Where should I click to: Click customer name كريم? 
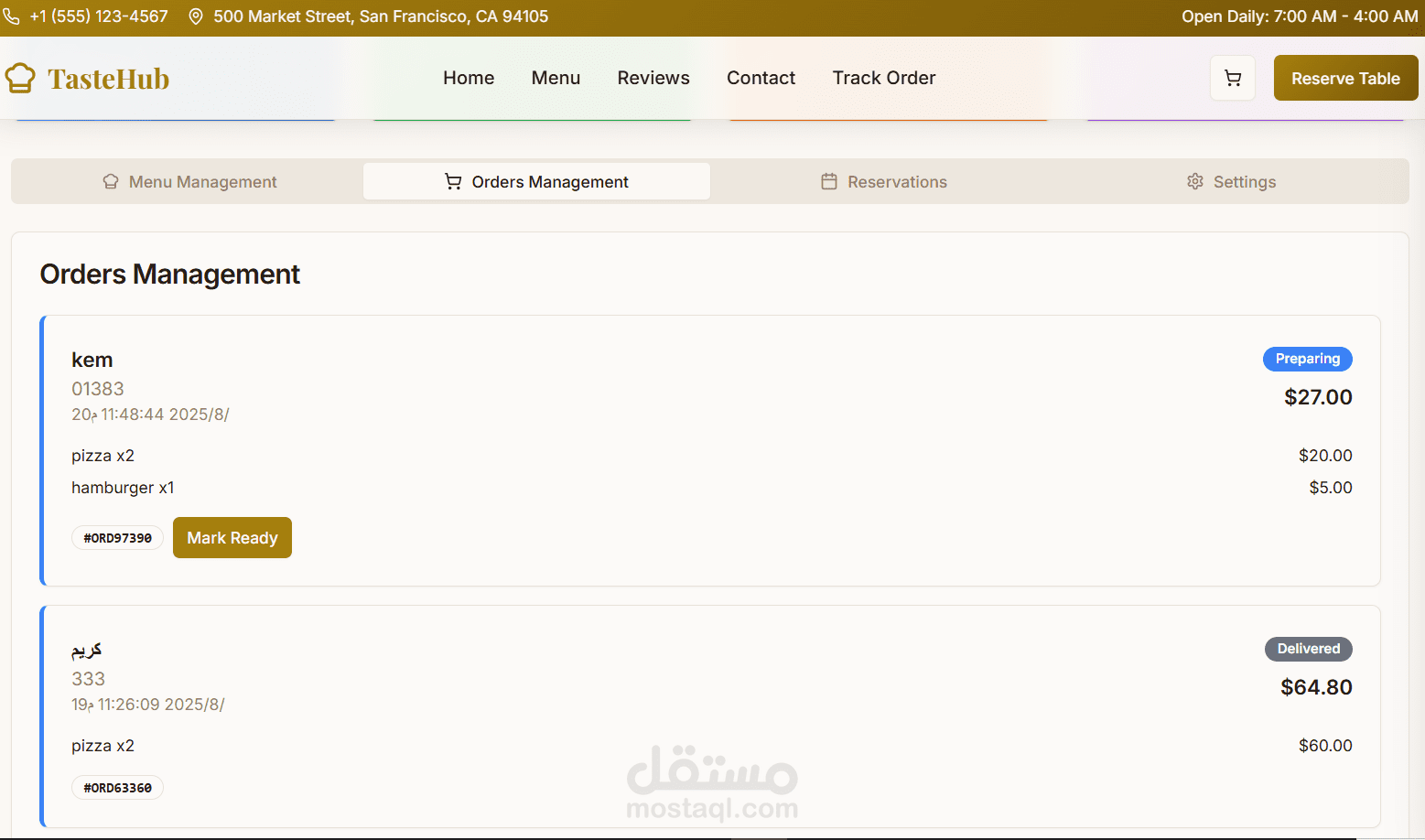coord(87,650)
